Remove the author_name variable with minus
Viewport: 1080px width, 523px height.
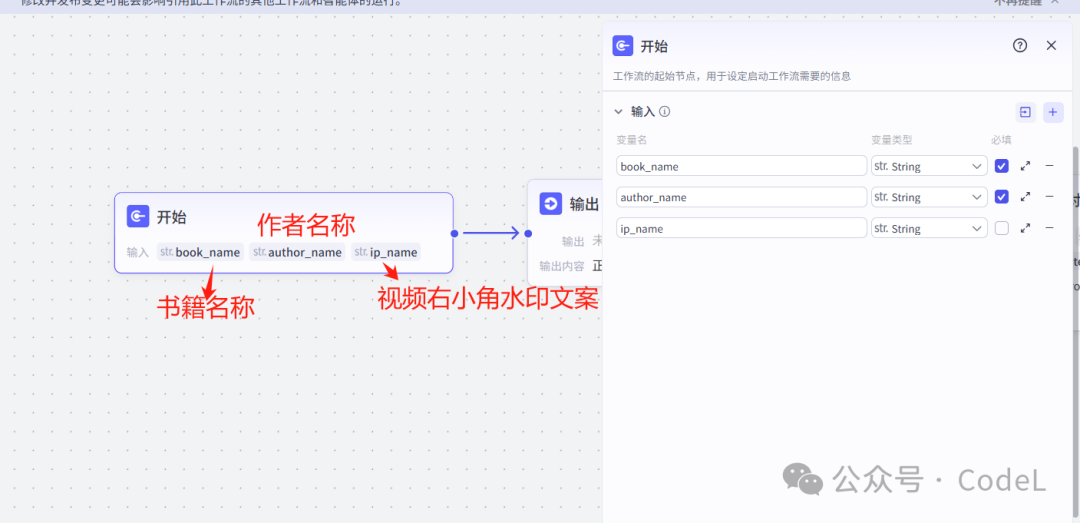(x=1049, y=196)
